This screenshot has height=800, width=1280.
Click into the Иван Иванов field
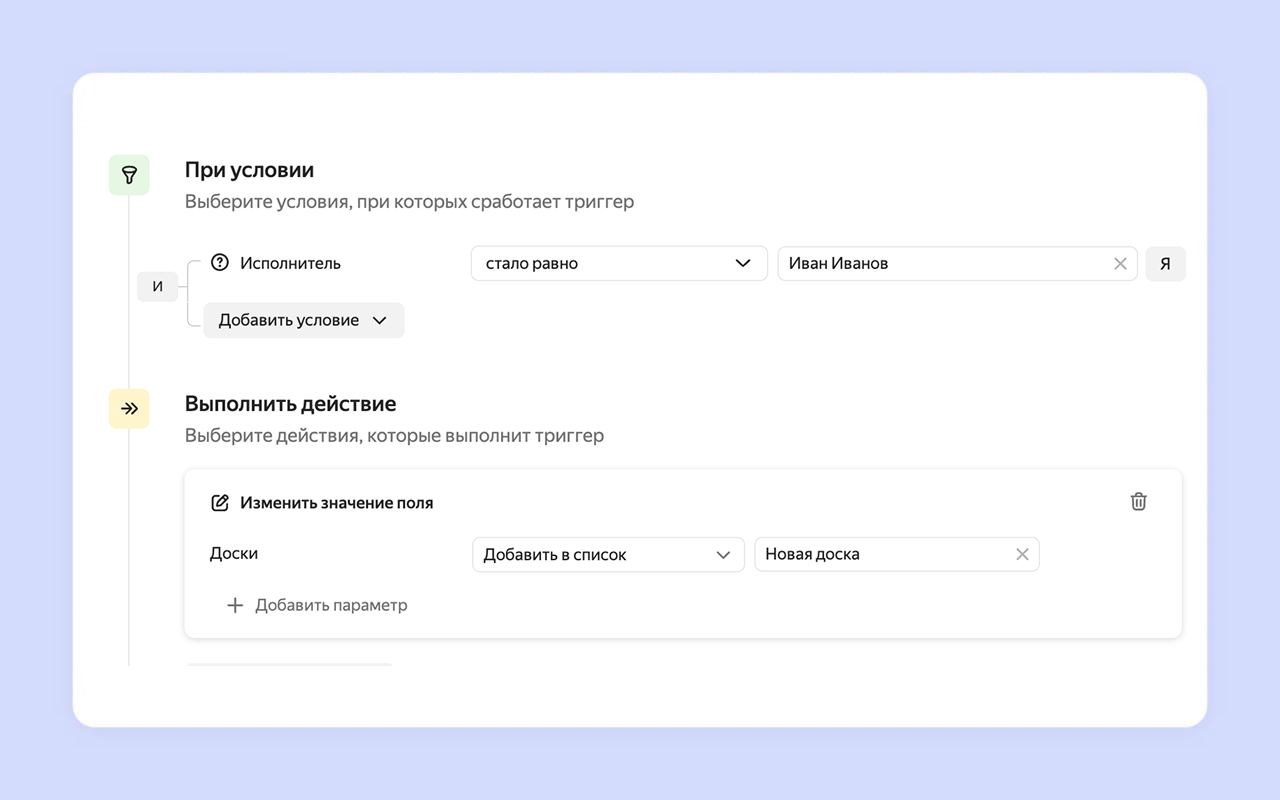[940, 264]
